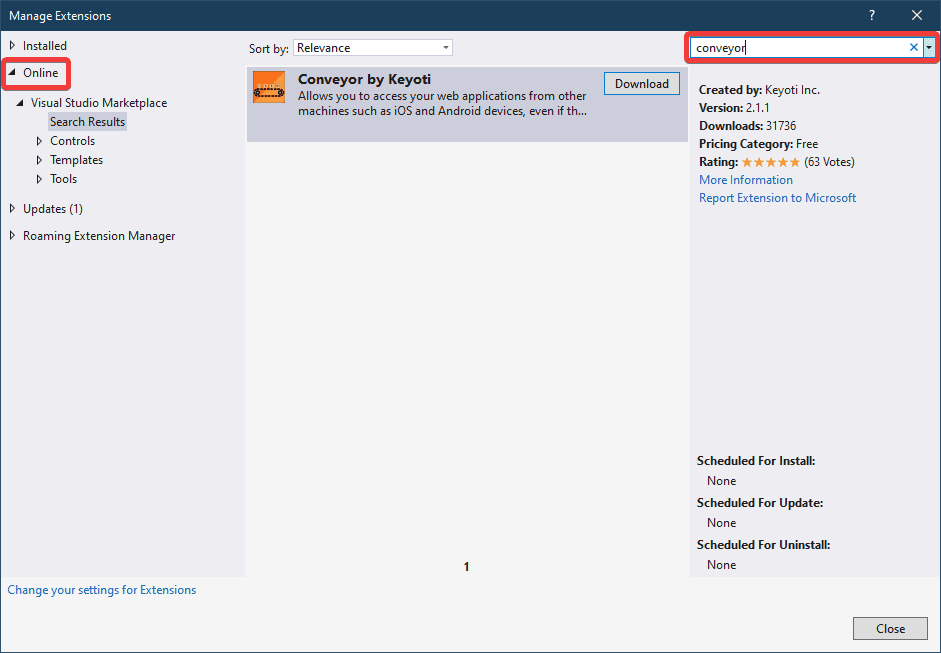Expand the Tools tree node
941x653 pixels.
coord(39,179)
